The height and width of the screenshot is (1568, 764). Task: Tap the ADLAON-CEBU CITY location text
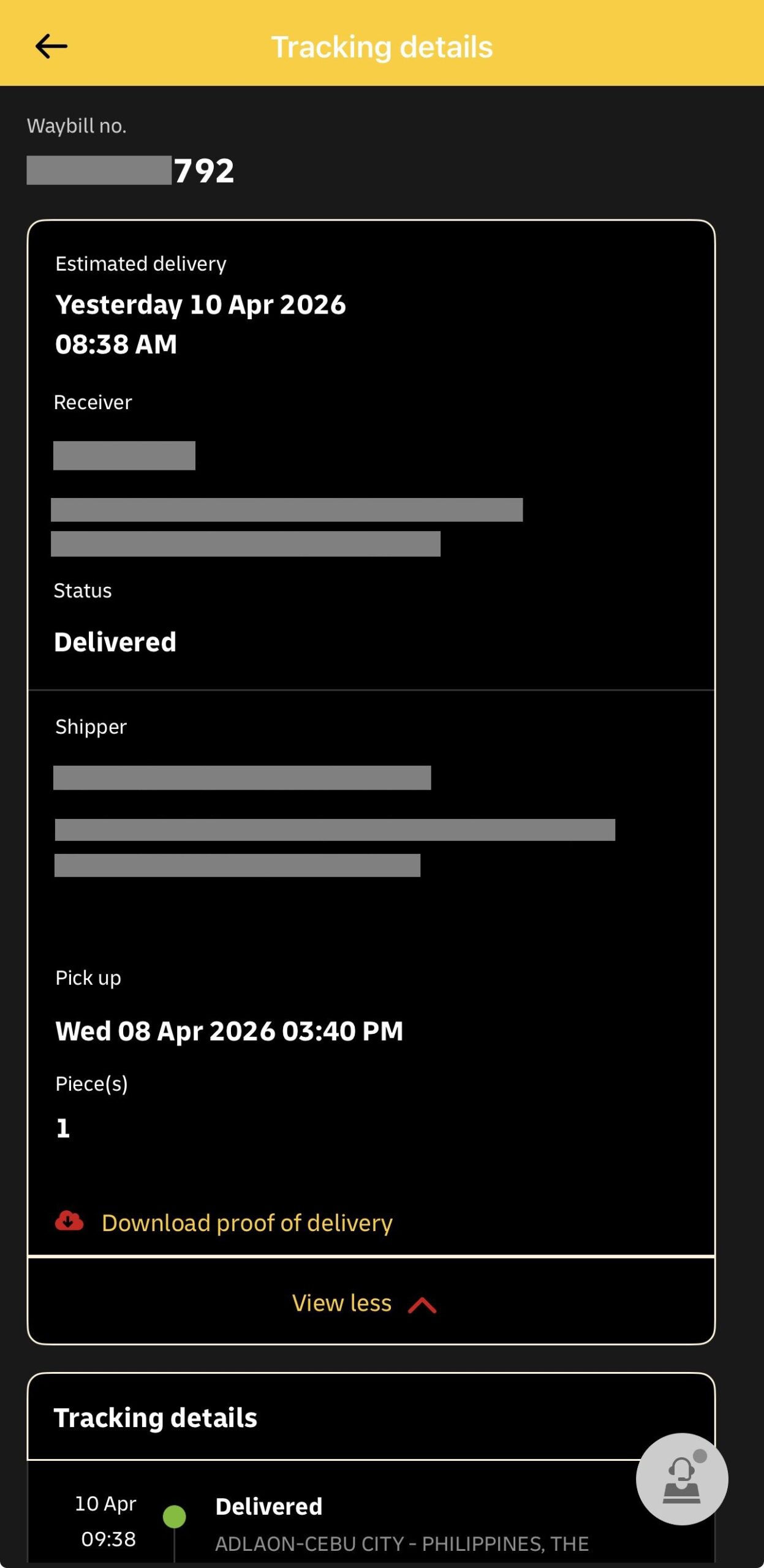pos(401,1543)
